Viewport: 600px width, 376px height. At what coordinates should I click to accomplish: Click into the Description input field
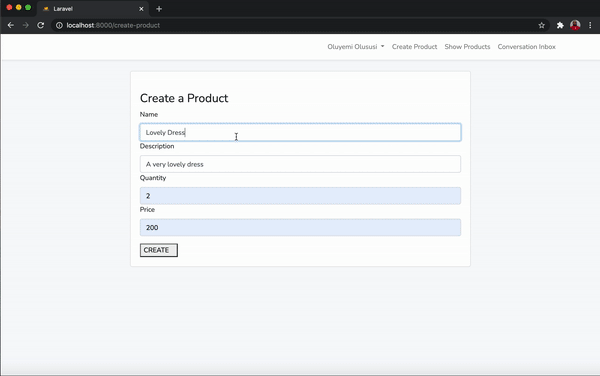click(x=300, y=164)
